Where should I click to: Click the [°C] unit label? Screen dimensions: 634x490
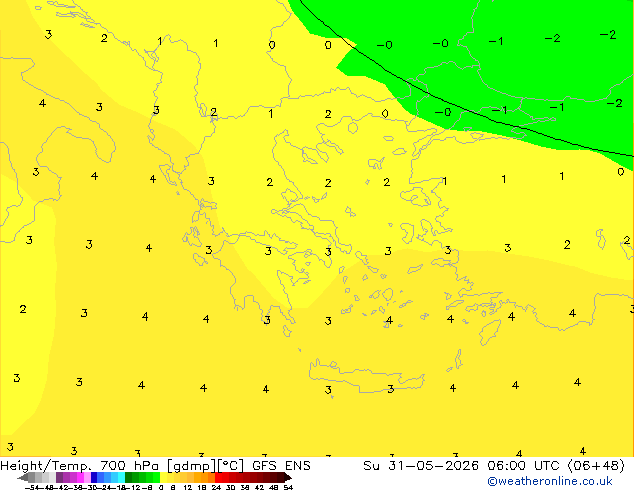pyautogui.click(x=231, y=466)
